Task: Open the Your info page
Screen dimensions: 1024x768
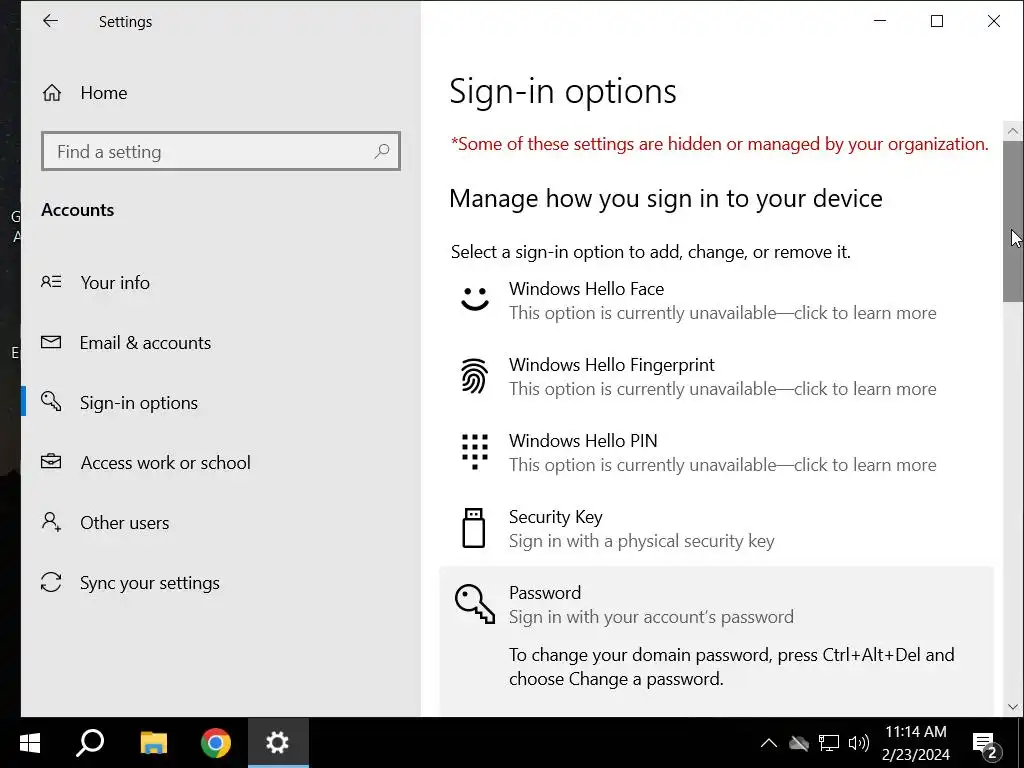Action: [x=221, y=282]
